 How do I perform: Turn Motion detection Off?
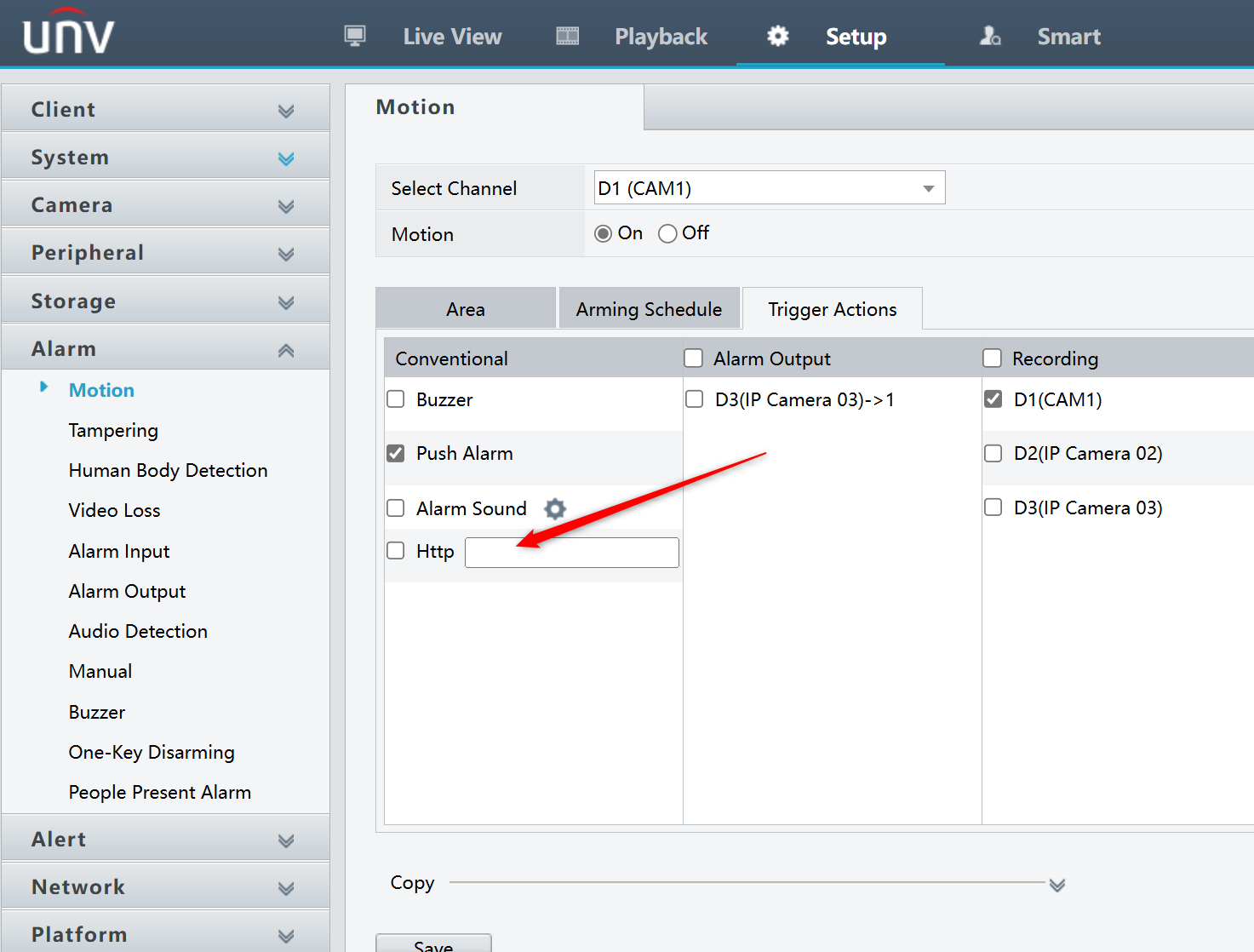[x=667, y=232]
